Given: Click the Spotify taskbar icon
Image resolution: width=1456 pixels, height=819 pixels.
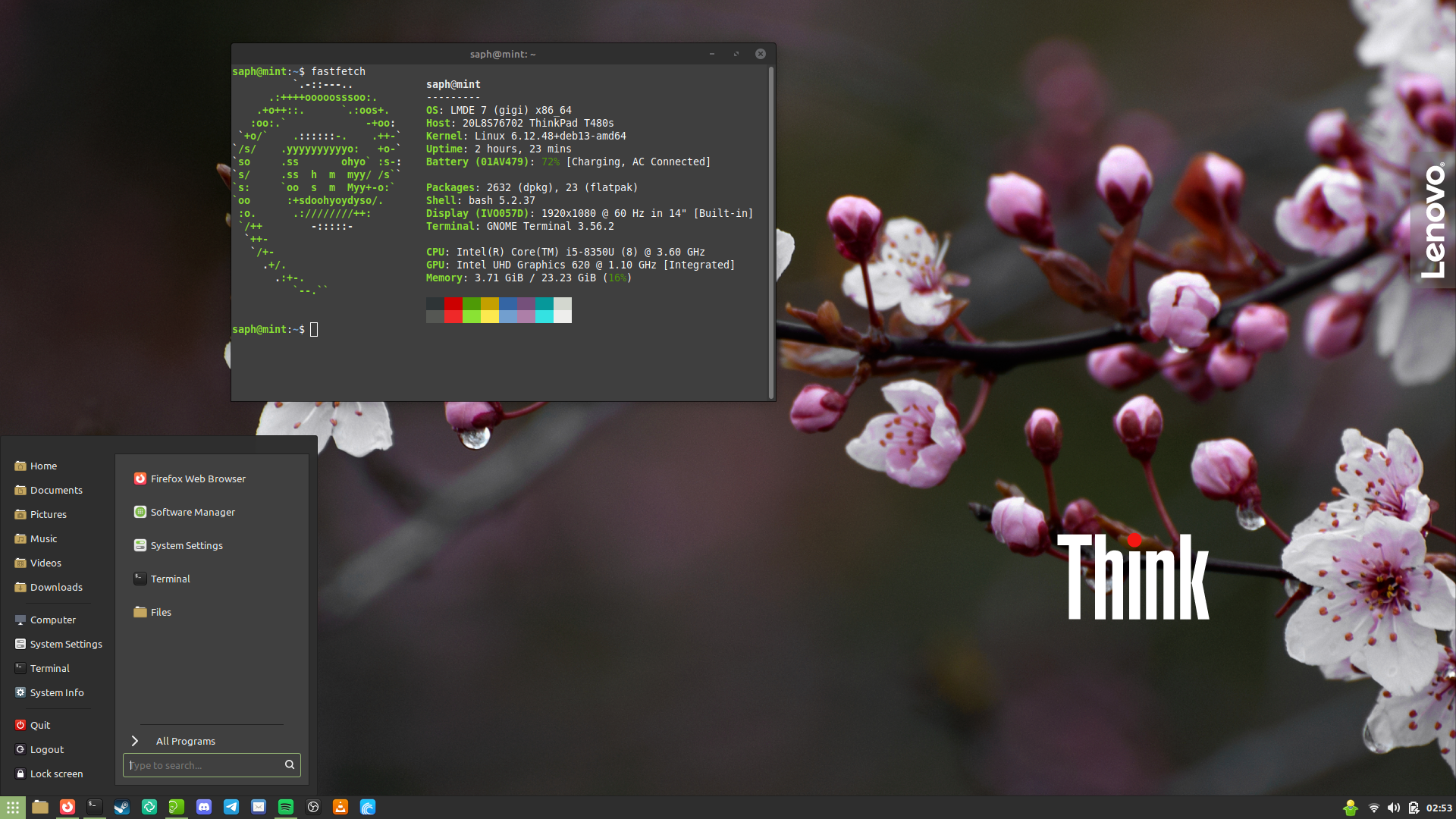Looking at the screenshot, I should (x=286, y=808).
